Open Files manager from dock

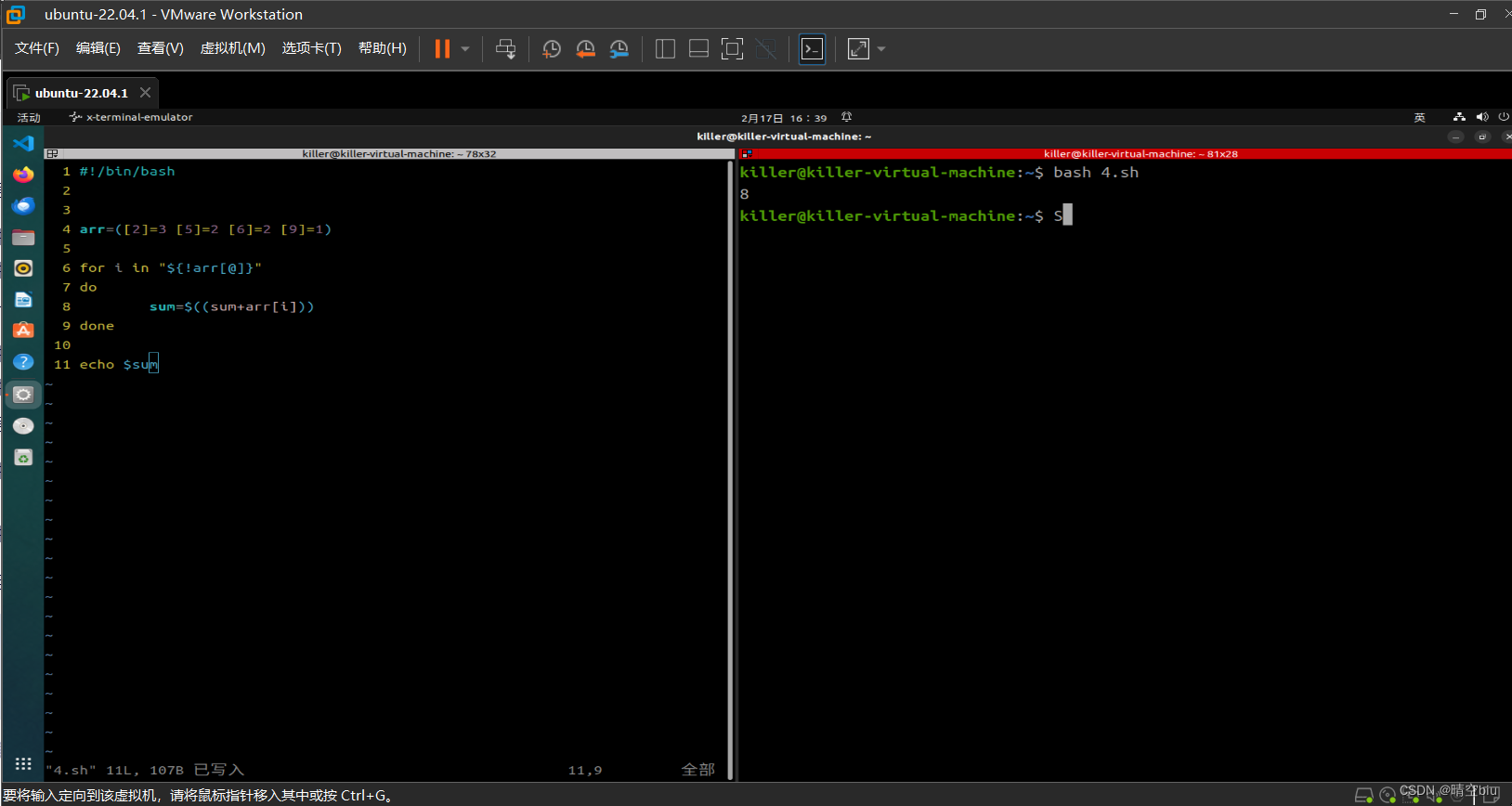[24, 238]
